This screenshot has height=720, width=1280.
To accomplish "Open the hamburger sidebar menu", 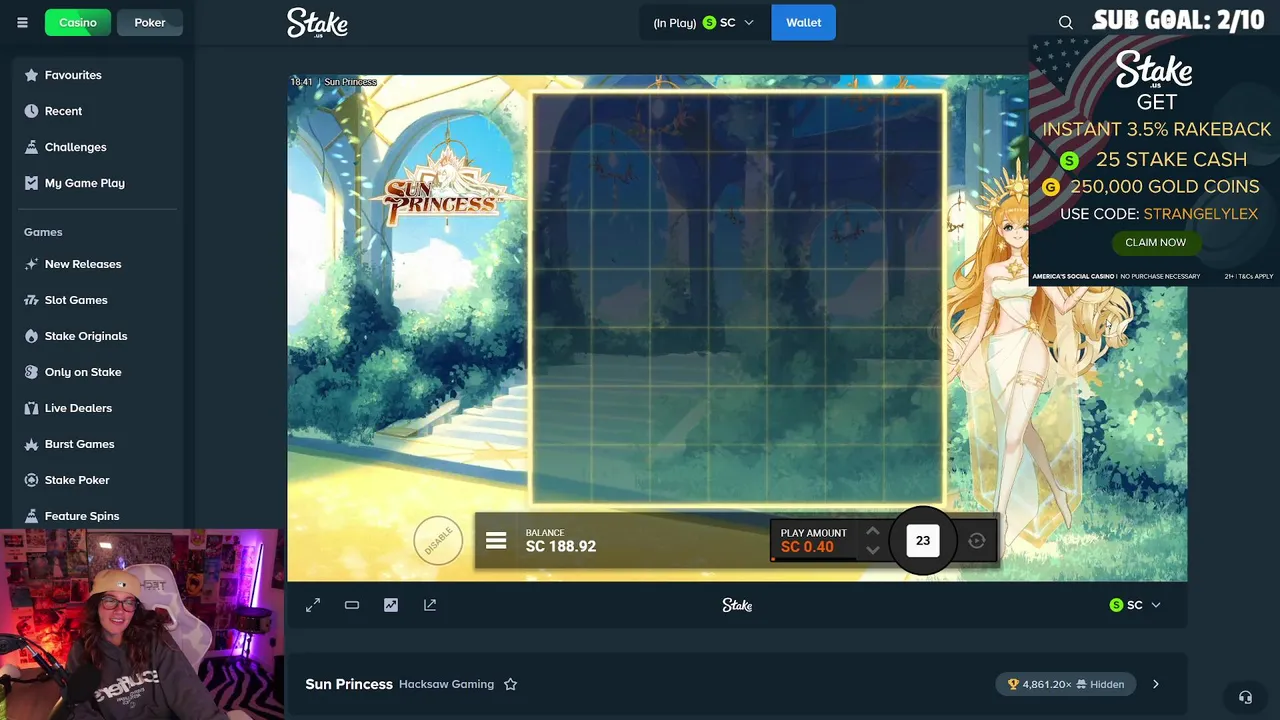I will (22, 22).
